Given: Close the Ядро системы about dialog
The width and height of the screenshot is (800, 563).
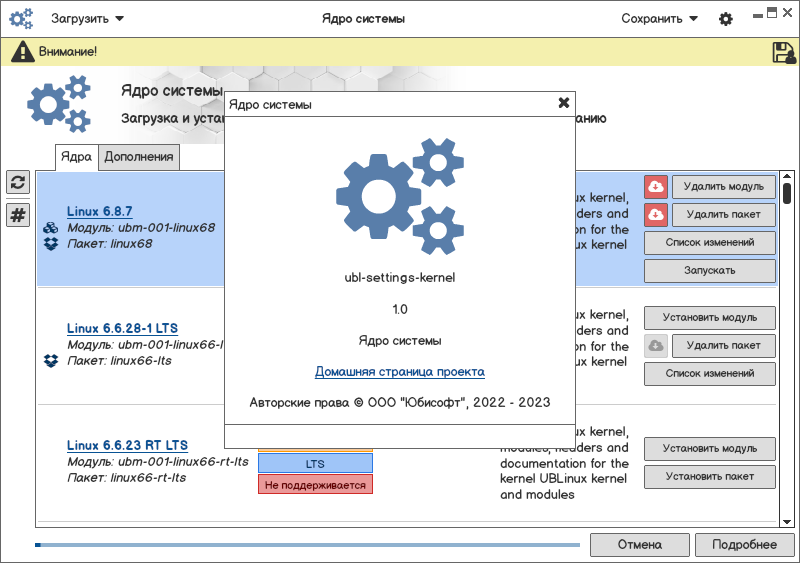Looking at the screenshot, I should pos(563,103).
